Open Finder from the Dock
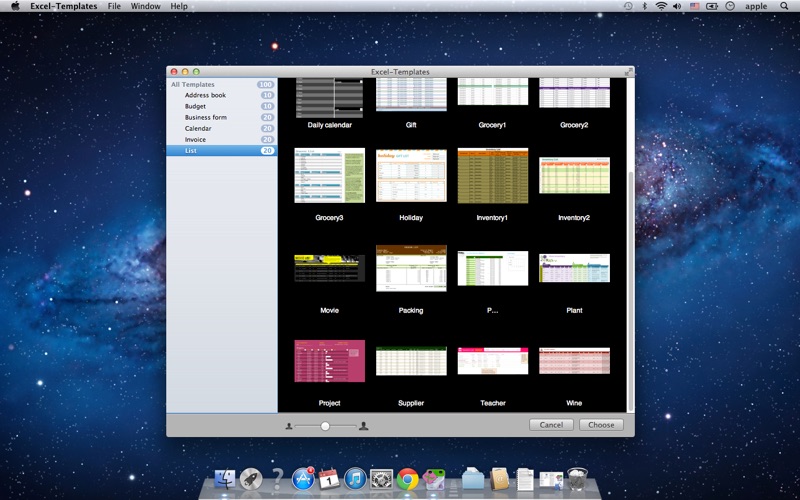Image resolution: width=800 pixels, height=500 pixels. pyautogui.click(x=224, y=479)
